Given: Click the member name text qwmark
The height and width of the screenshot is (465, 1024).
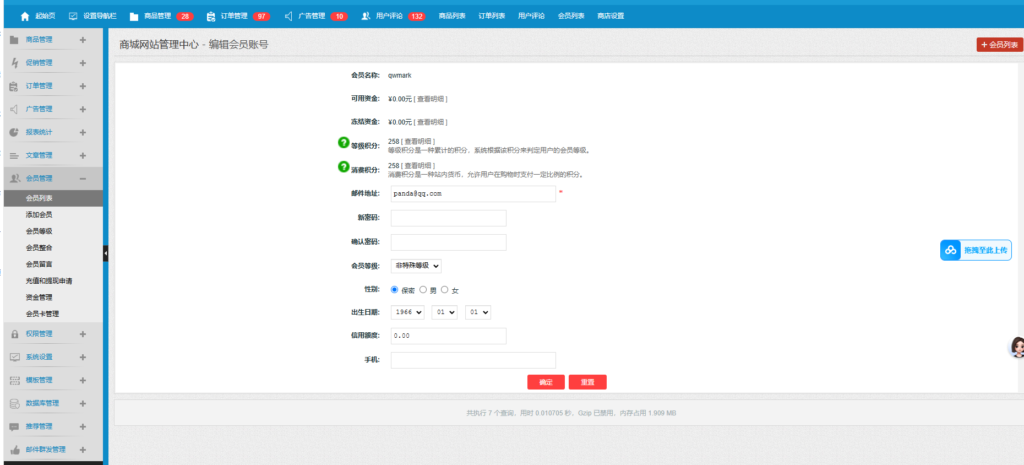Looking at the screenshot, I should click(x=400, y=75).
